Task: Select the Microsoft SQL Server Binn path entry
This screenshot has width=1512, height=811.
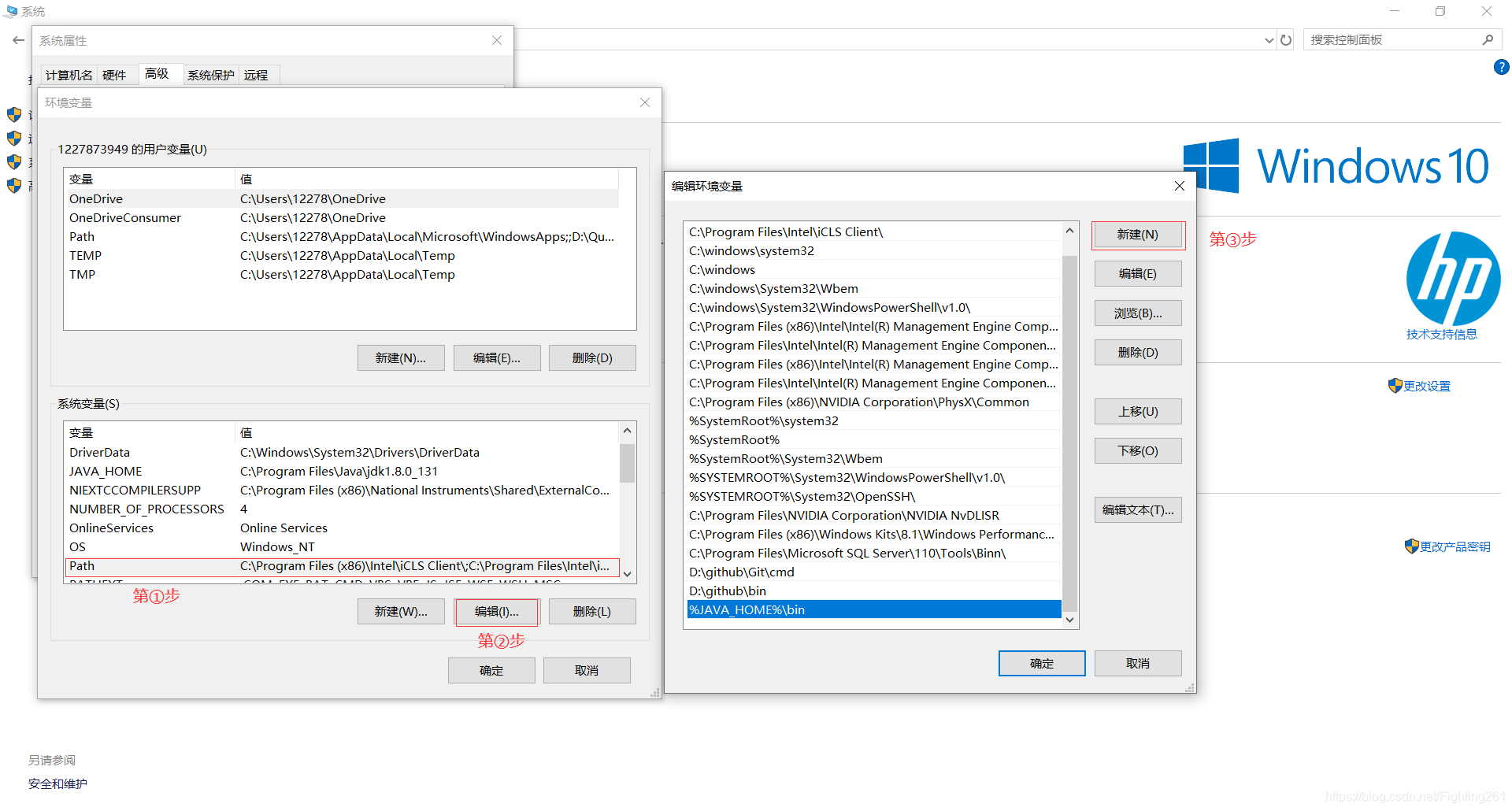Action: coord(874,554)
